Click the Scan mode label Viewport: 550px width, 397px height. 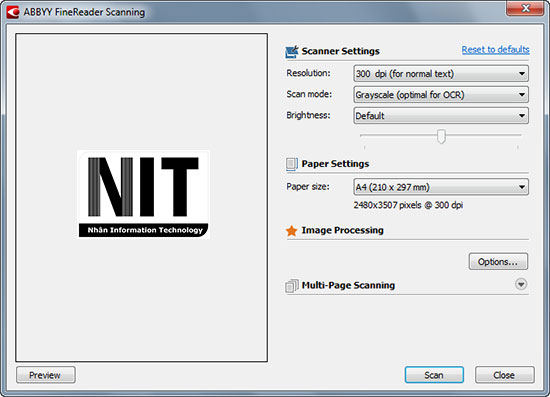pyautogui.click(x=309, y=94)
